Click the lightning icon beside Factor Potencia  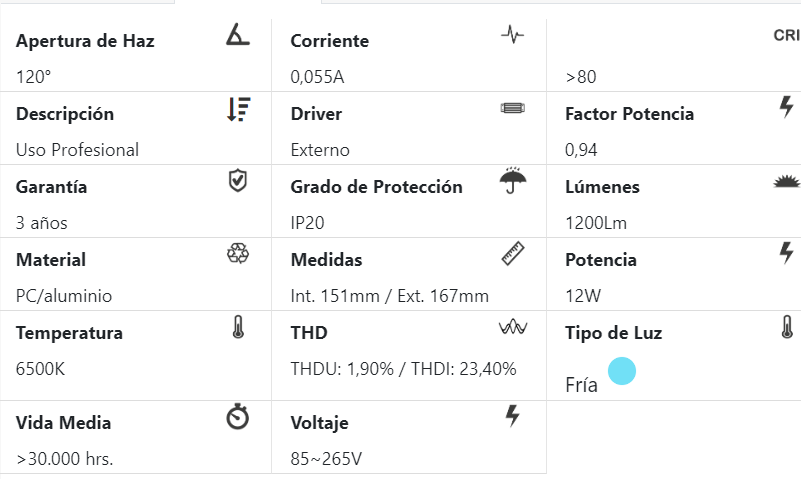tap(787, 107)
